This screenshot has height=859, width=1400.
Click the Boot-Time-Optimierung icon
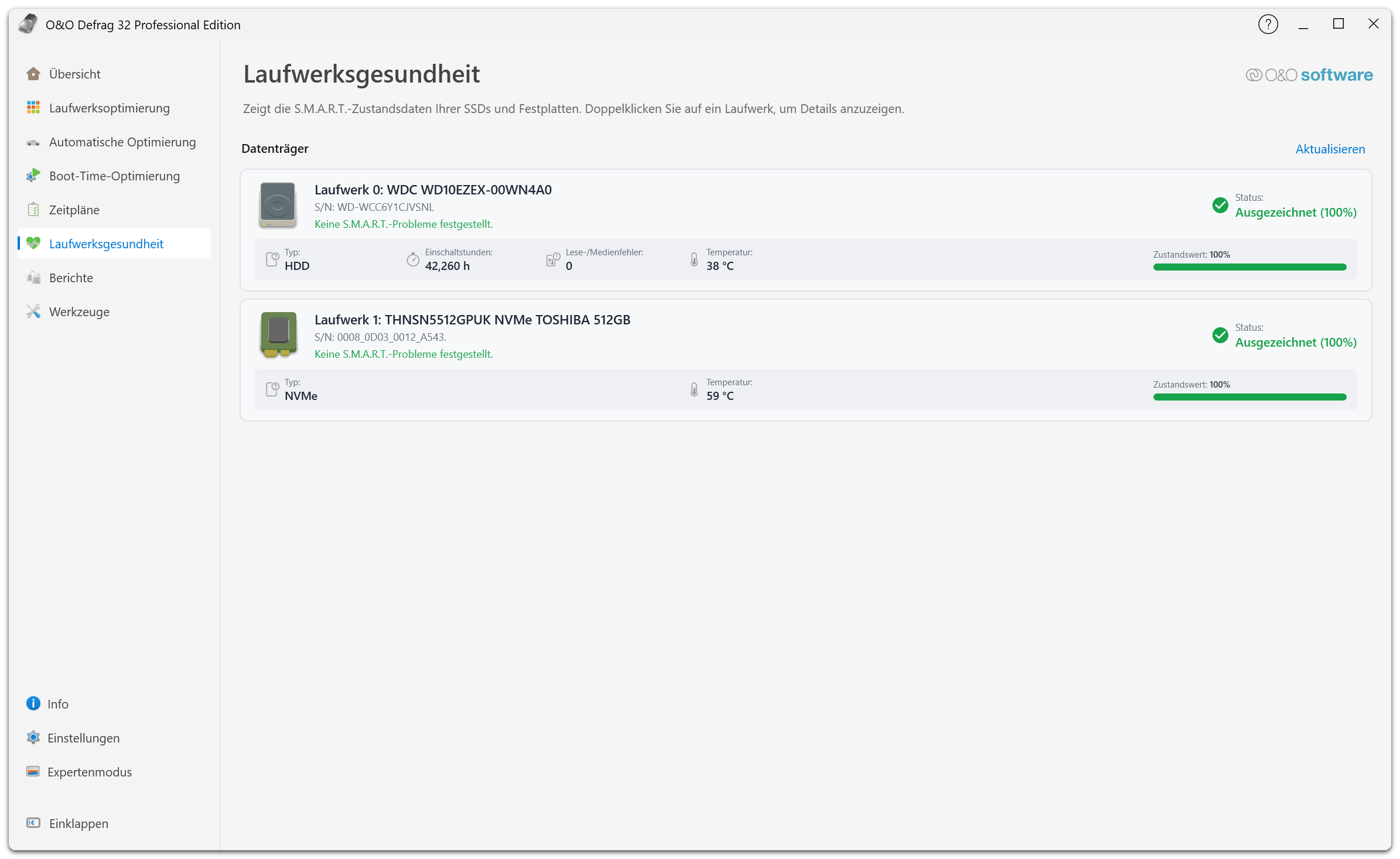click(x=33, y=176)
